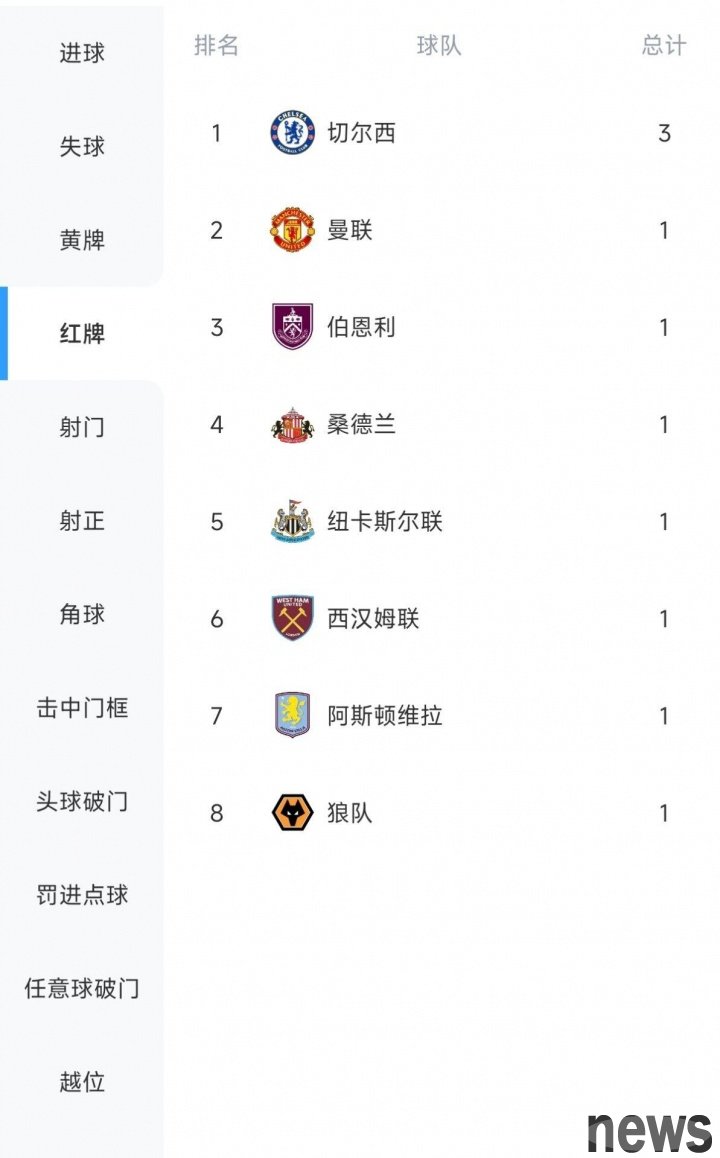Show the 射门 statistics tab

pos(82,428)
